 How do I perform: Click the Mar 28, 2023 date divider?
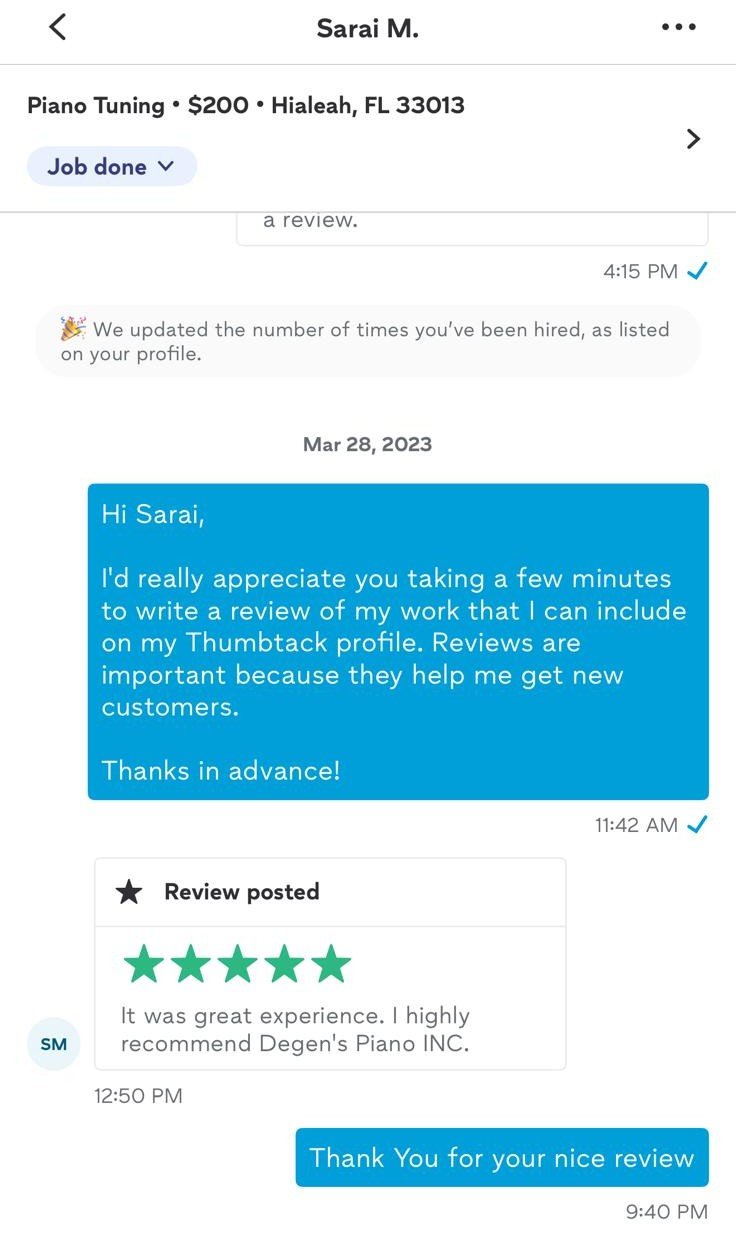click(367, 444)
